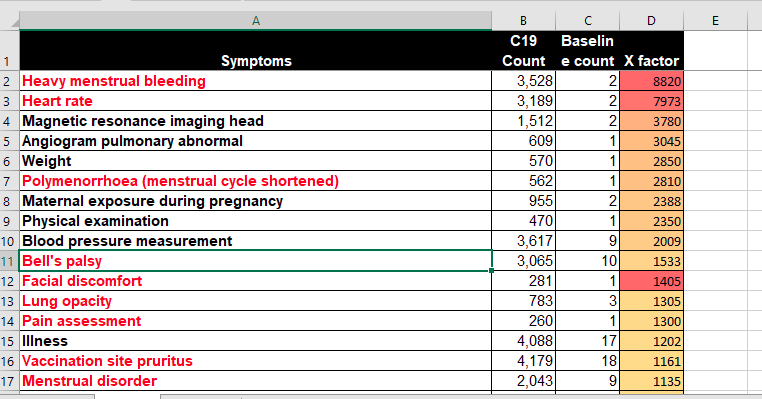Click the fill handle on cell A11
762x399 pixels.
pyautogui.click(x=491, y=270)
